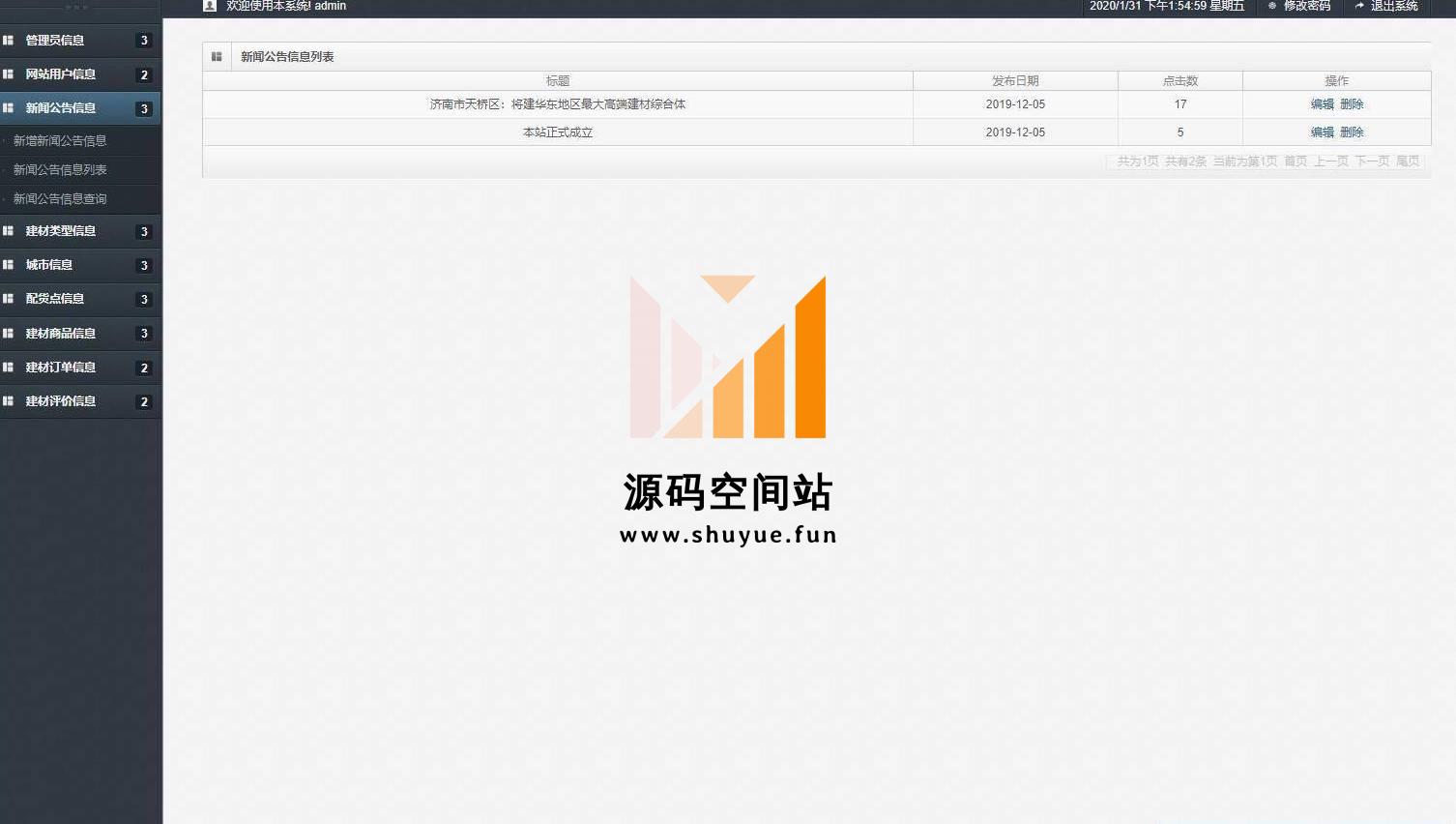
Task: Click the grid icon beside 建材商品信息
Action: tap(9, 334)
